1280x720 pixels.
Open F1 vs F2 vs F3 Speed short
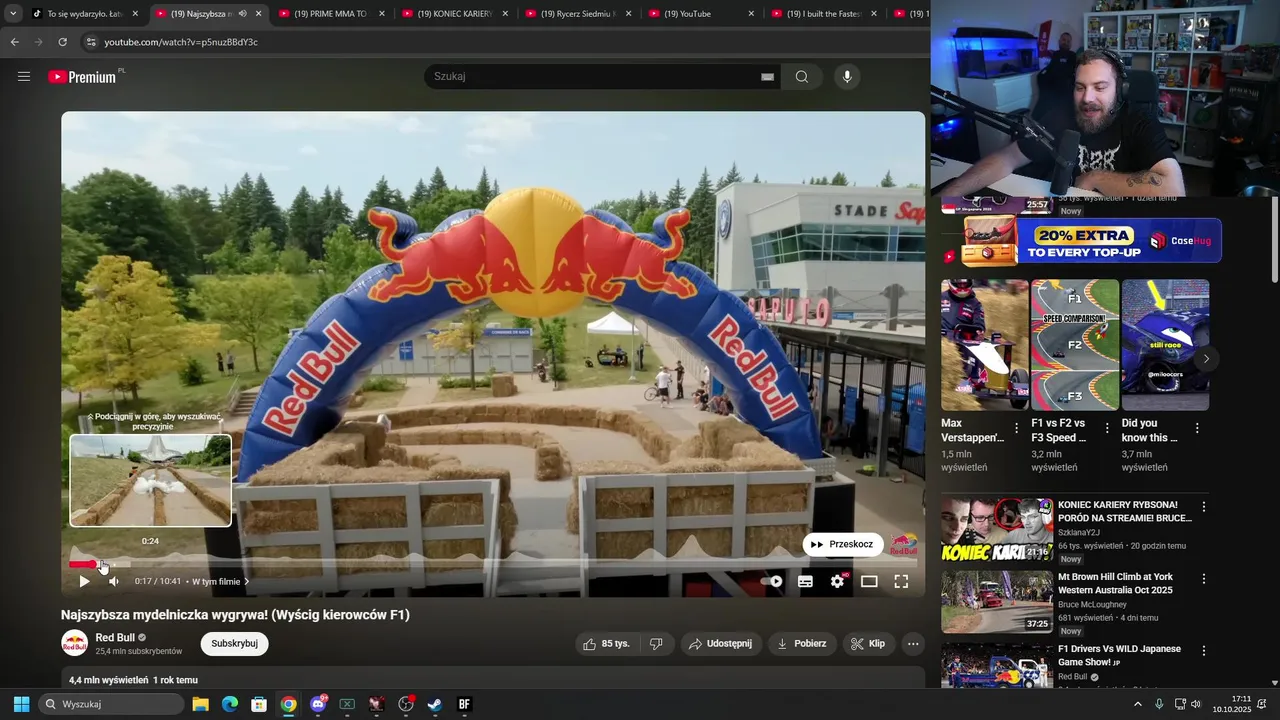1075,345
